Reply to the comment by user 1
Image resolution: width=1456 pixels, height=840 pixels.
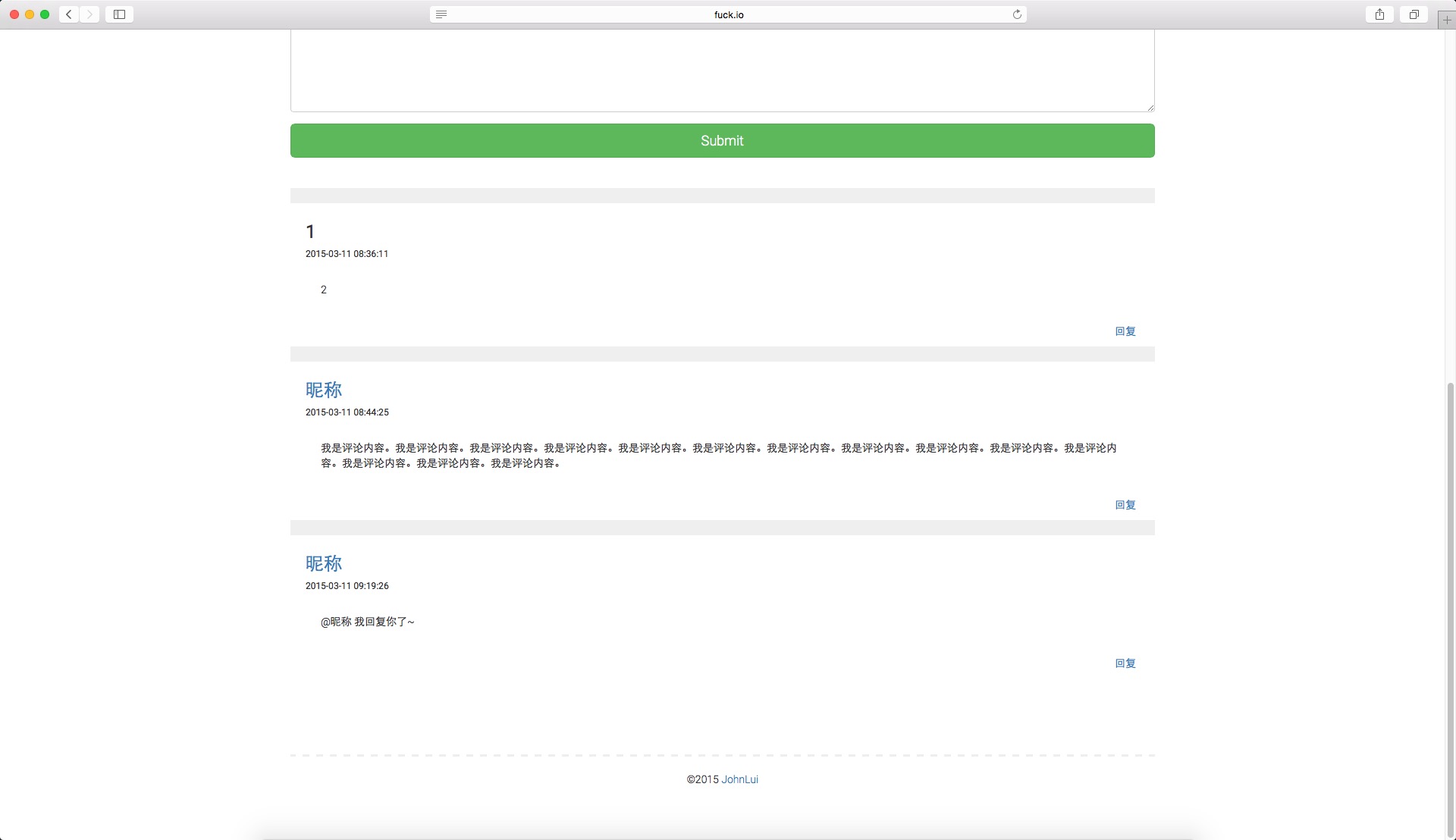coord(1125,331)
